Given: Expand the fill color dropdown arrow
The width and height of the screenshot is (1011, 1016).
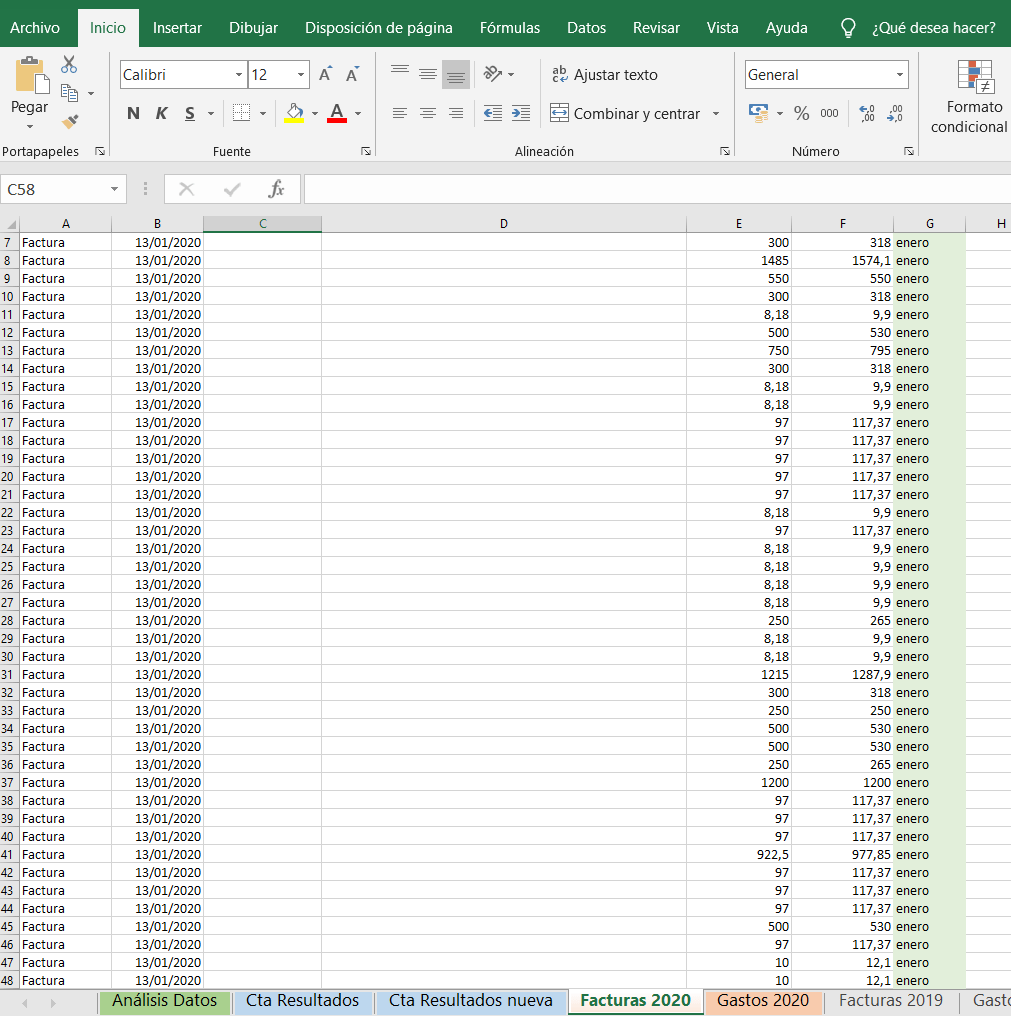Looking at the screenshot, I should 315,113.
